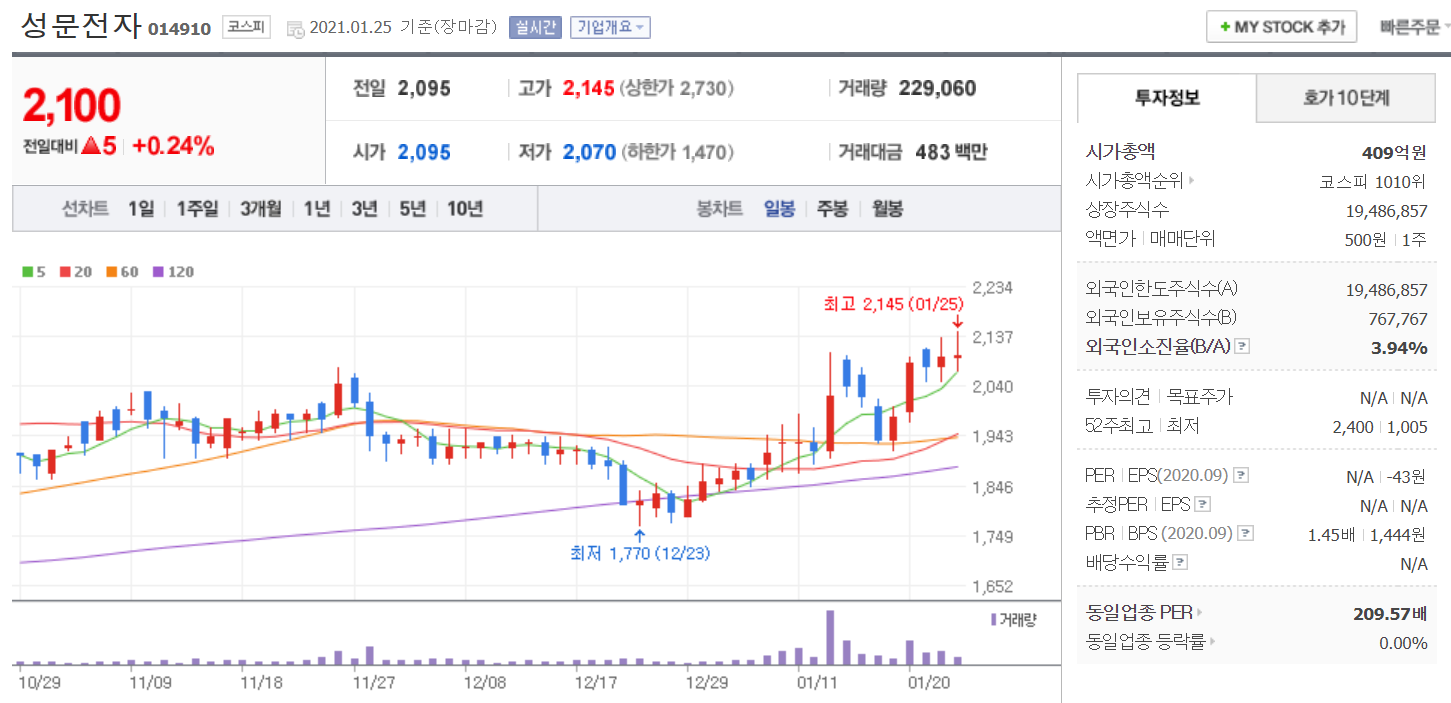This screenshot has width=1451, height=703.
Task: Toggle the 실시간 real-time badge
Action: [x=536, y=28]
